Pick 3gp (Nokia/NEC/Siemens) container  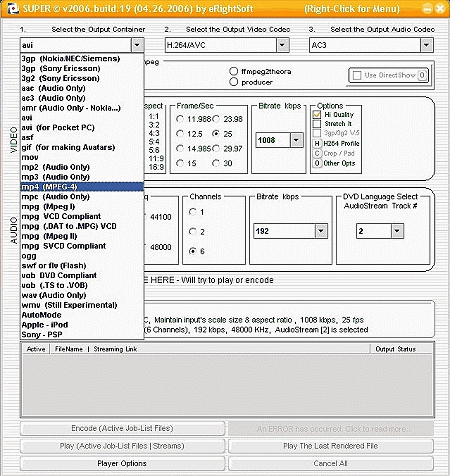click(x=82, y=59)
